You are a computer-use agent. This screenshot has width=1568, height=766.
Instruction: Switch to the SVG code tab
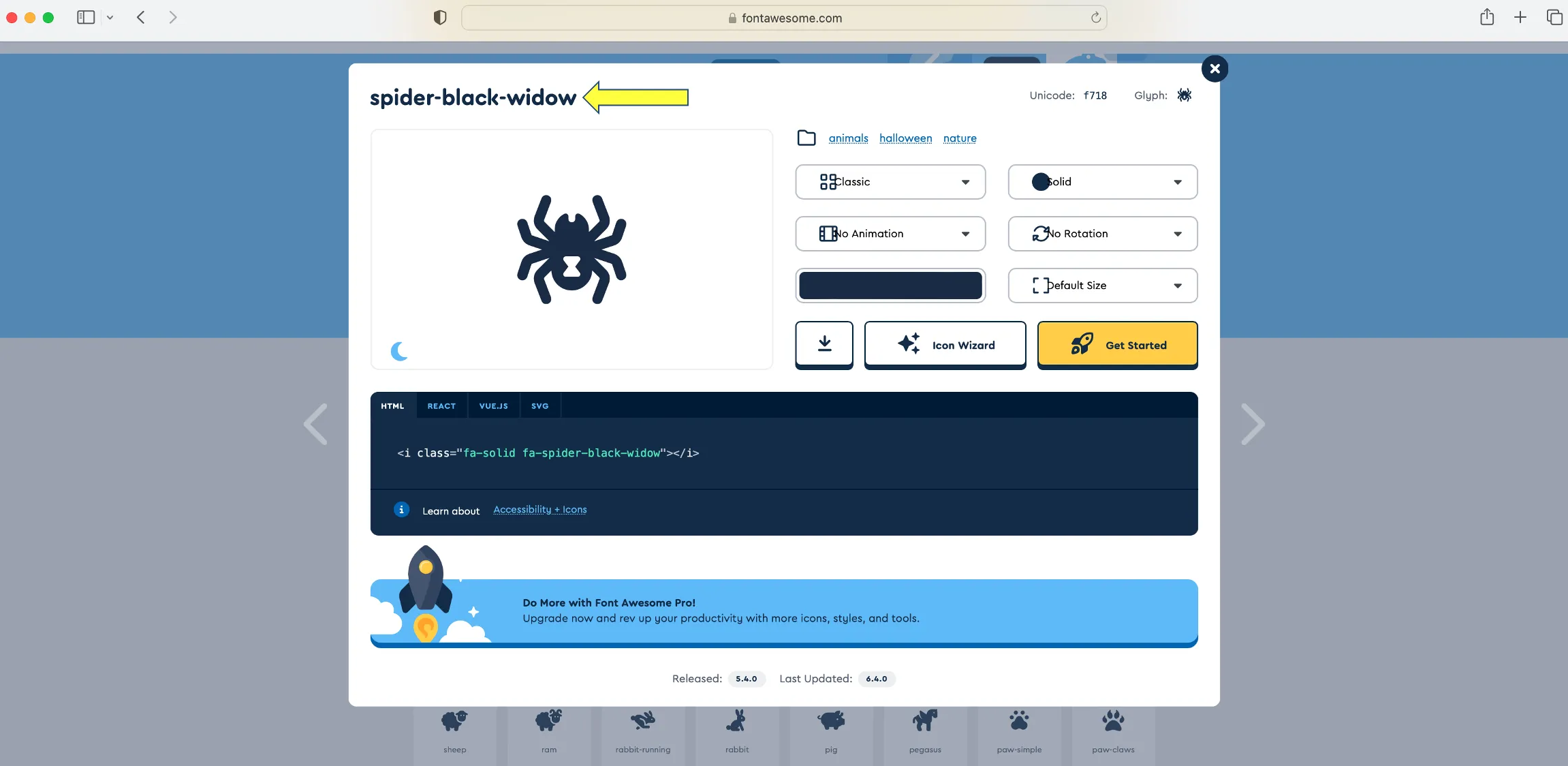coord(539,405)
